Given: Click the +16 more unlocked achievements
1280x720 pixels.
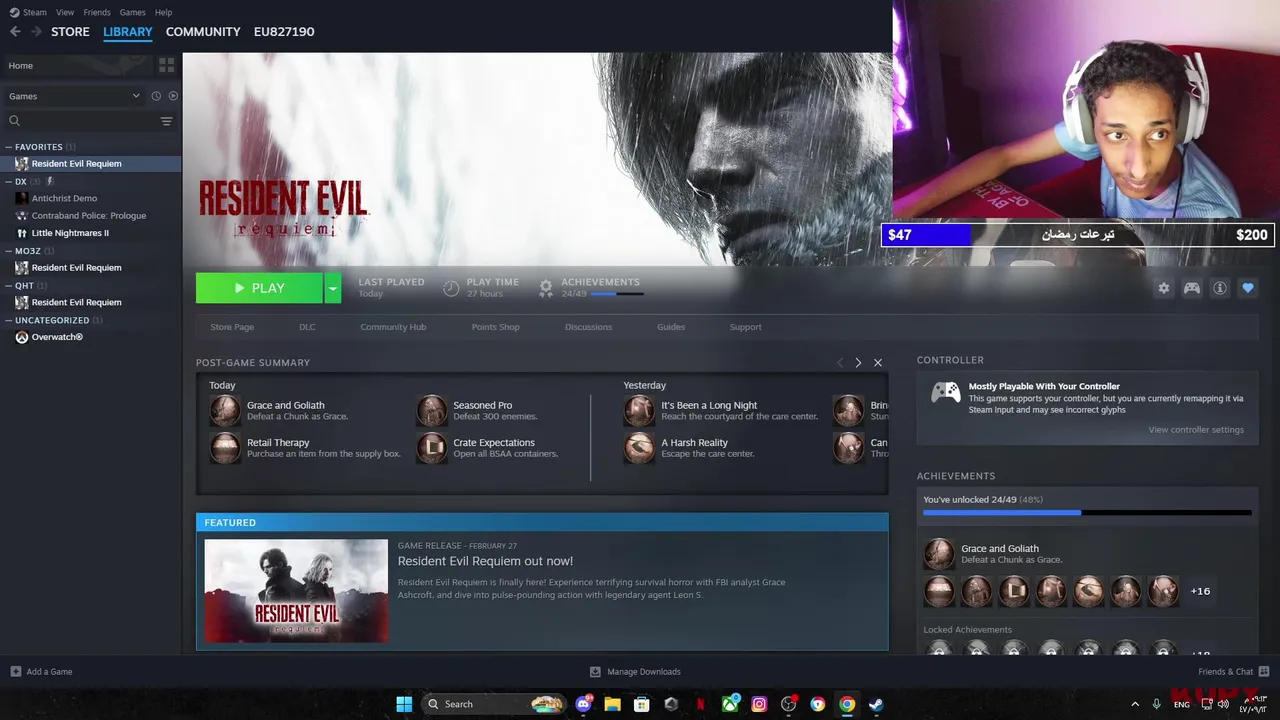Looking at the screenshot, I should tap(1200, 591).
